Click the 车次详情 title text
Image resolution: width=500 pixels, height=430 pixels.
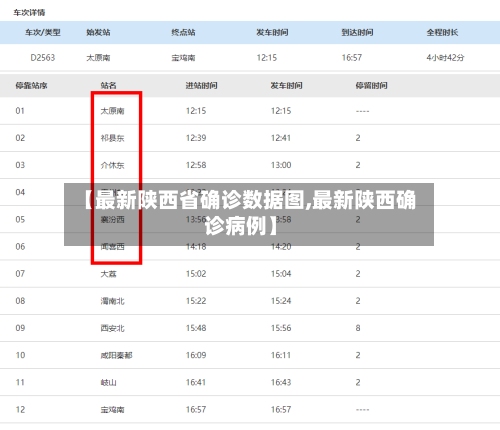point(29,13)
